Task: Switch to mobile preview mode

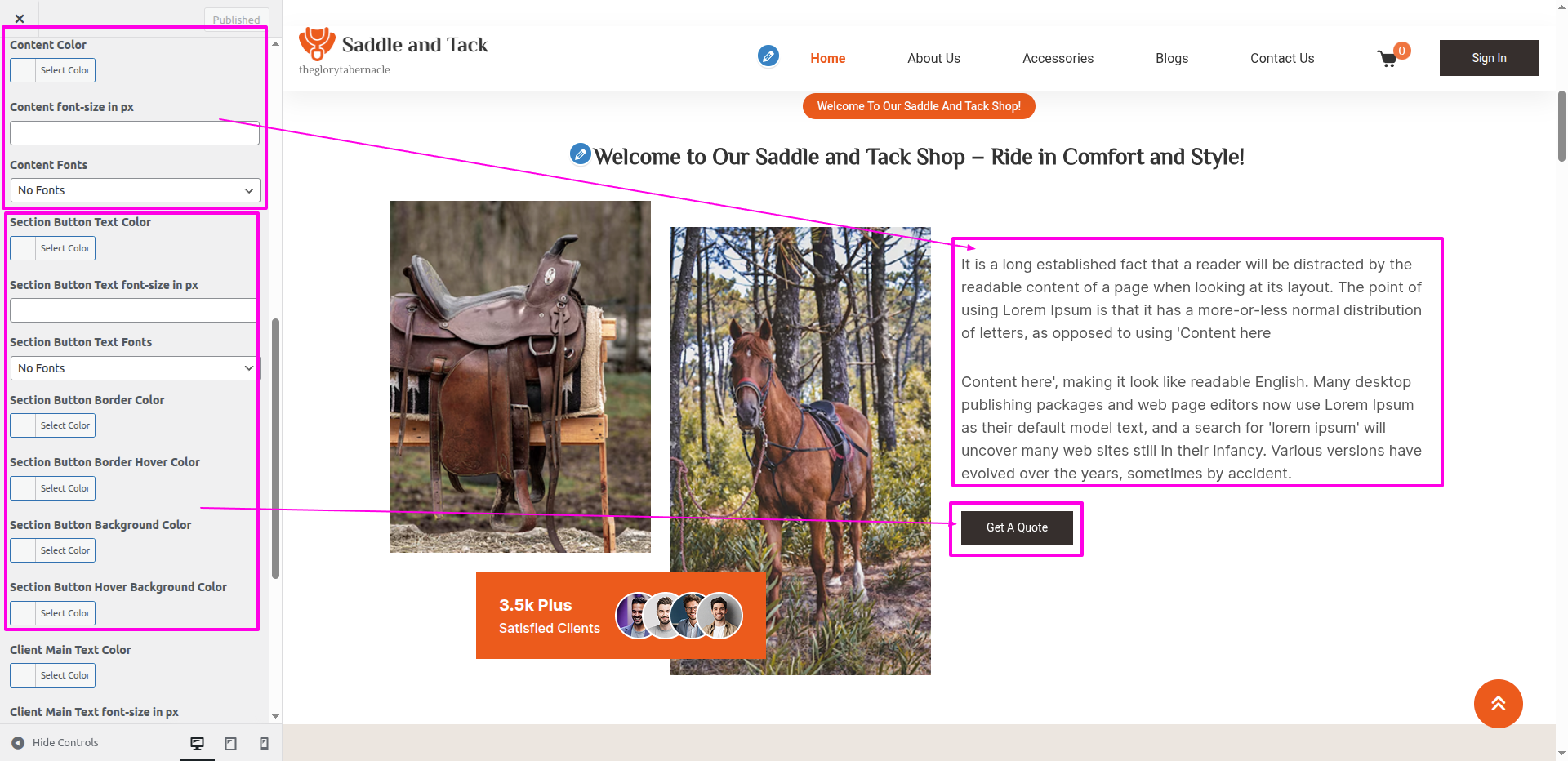Action: click(x=264, y=743)
